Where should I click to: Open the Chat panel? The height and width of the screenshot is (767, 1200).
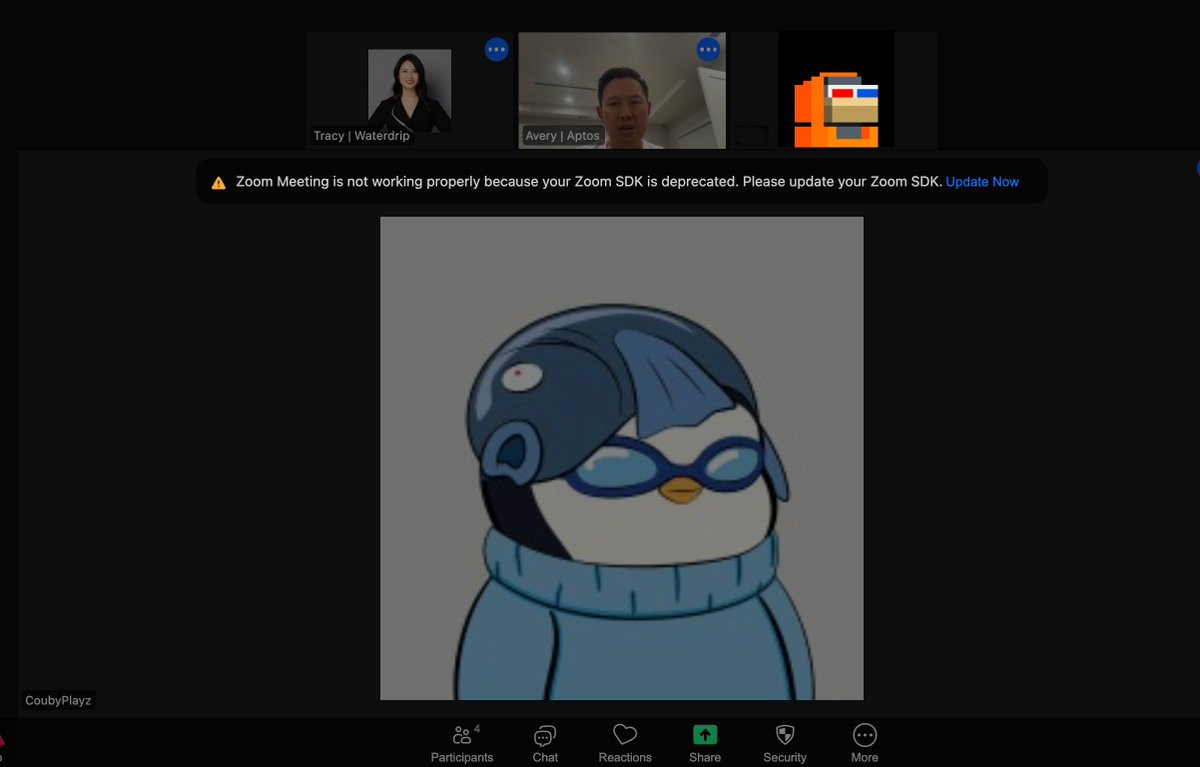545,744
